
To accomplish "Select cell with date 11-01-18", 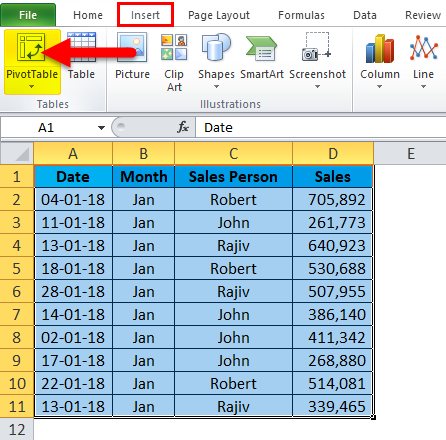I will pyautogui.click(x=73, y=222).
